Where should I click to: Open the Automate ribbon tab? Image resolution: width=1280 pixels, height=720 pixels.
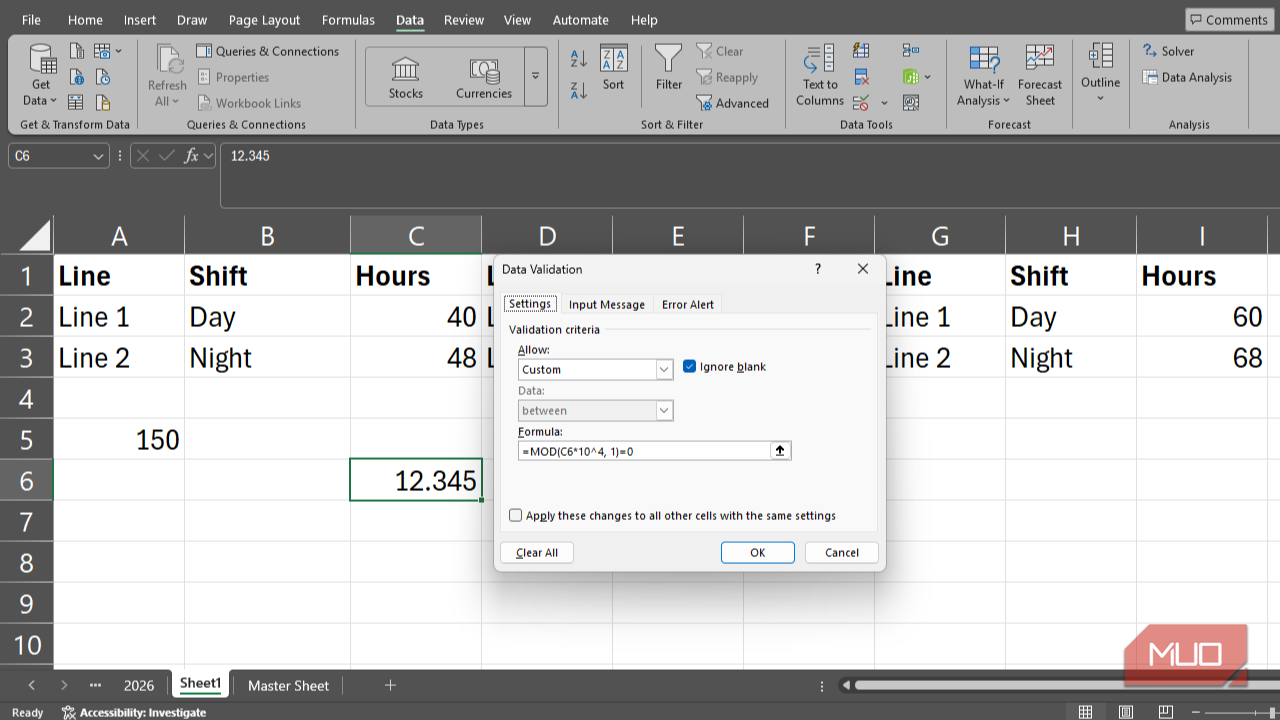tap(581, 20)
